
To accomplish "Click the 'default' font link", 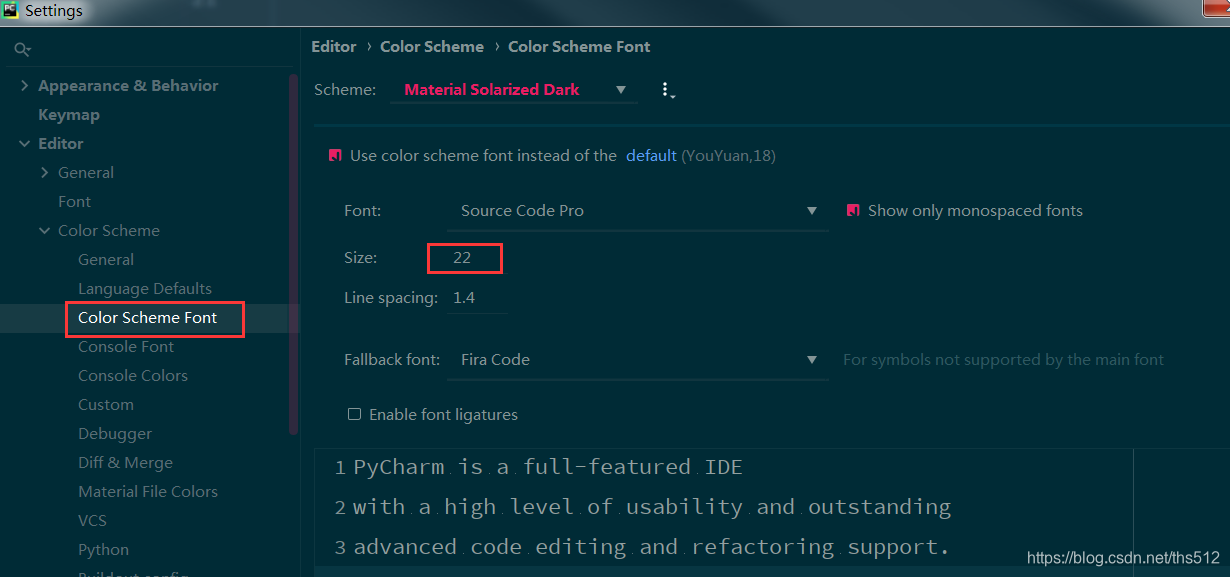I will [x=651, y=156].
